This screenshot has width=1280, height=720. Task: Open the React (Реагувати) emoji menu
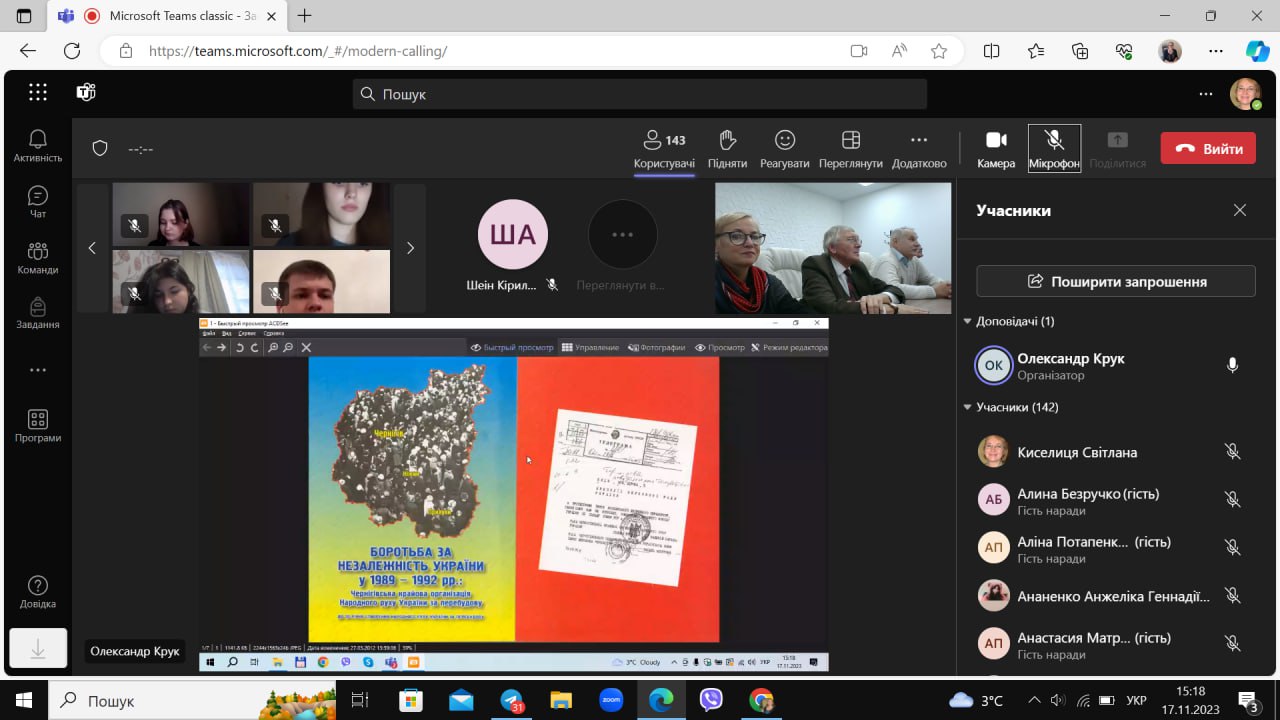[784, 148]
